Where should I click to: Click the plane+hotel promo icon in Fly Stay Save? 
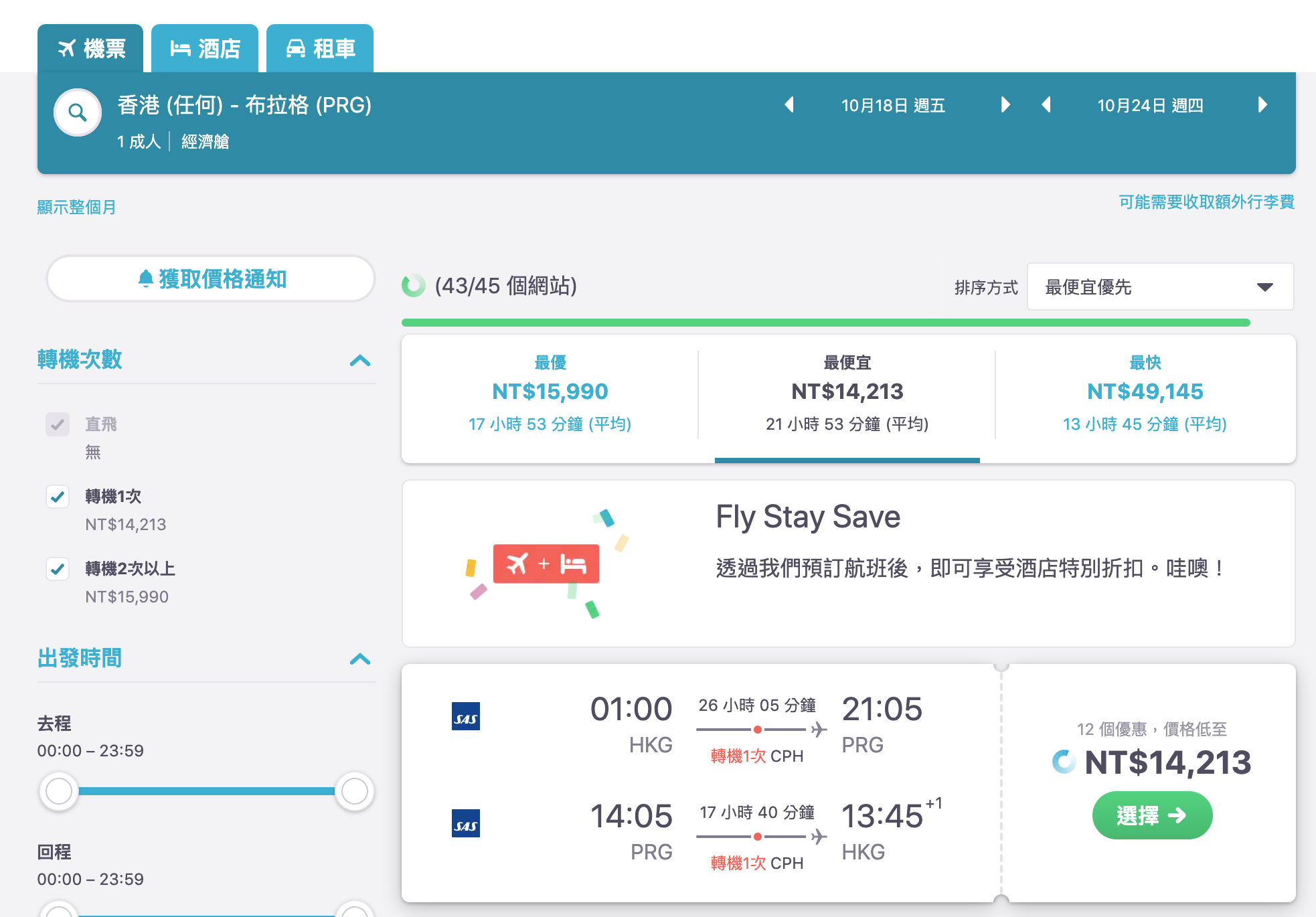pyautogui.click(x=546, y=564)
